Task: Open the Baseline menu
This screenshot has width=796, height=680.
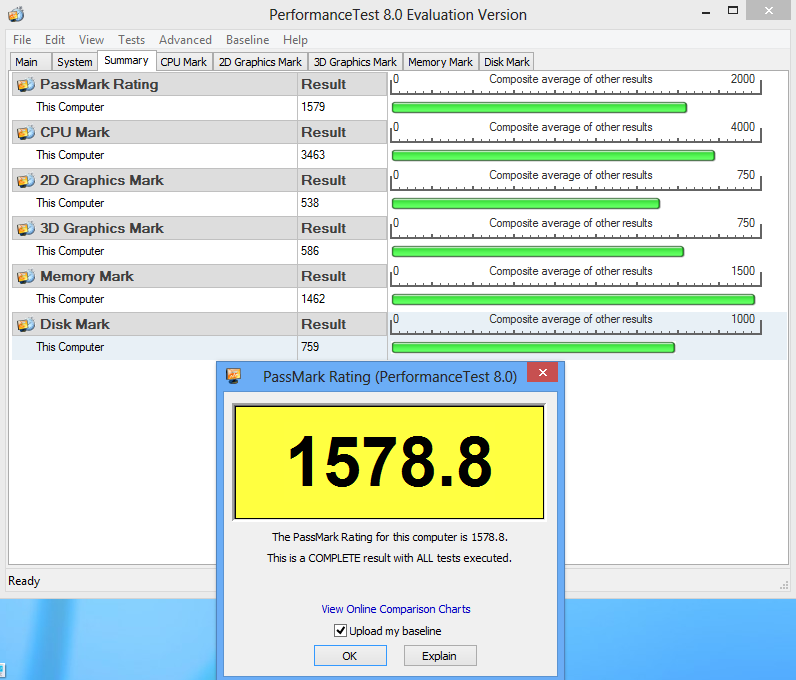Action: click(248, 40)
